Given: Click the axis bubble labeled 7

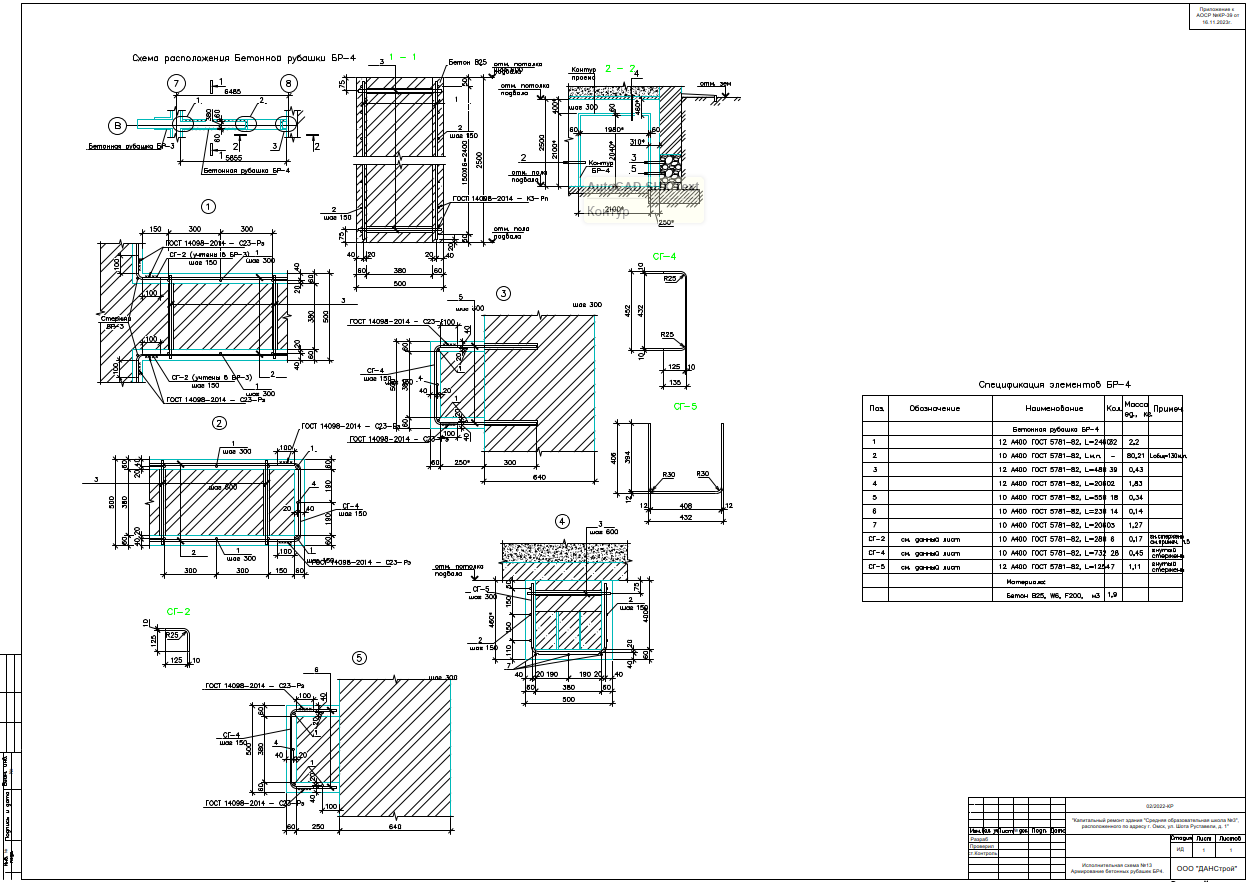Looking at the screenshot, I should 177,83.
